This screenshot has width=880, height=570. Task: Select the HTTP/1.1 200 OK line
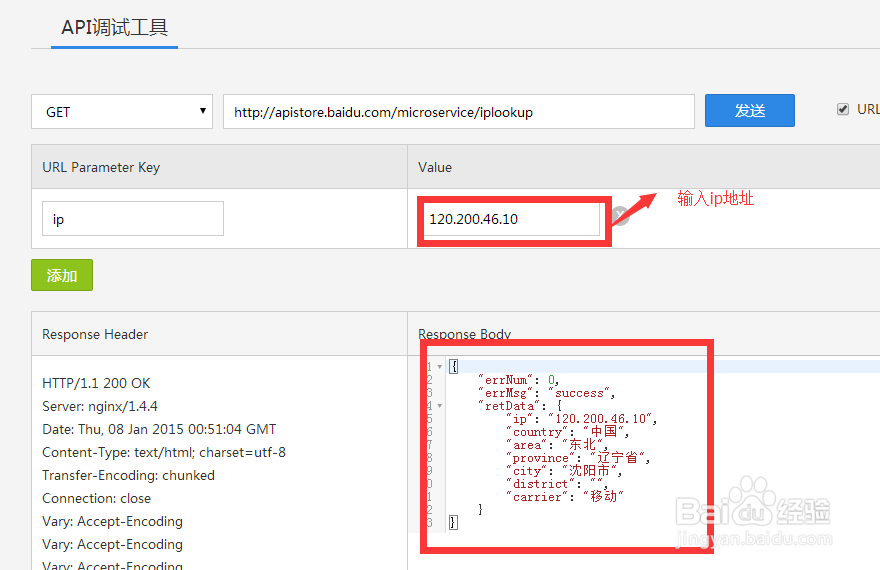point(96,383)
